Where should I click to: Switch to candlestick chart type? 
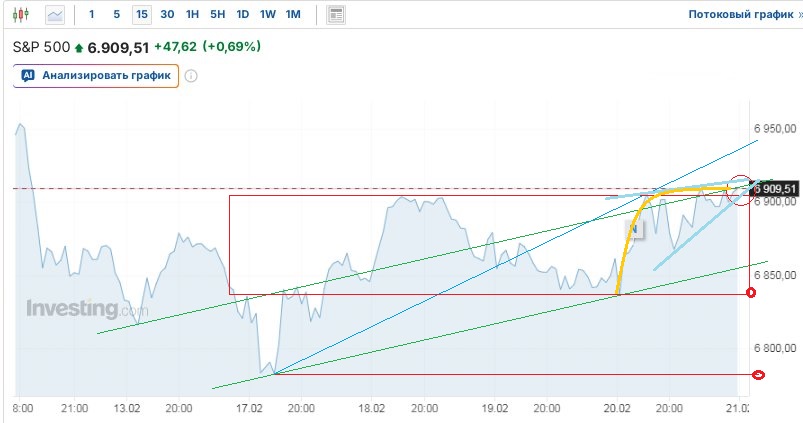[22, 15]
